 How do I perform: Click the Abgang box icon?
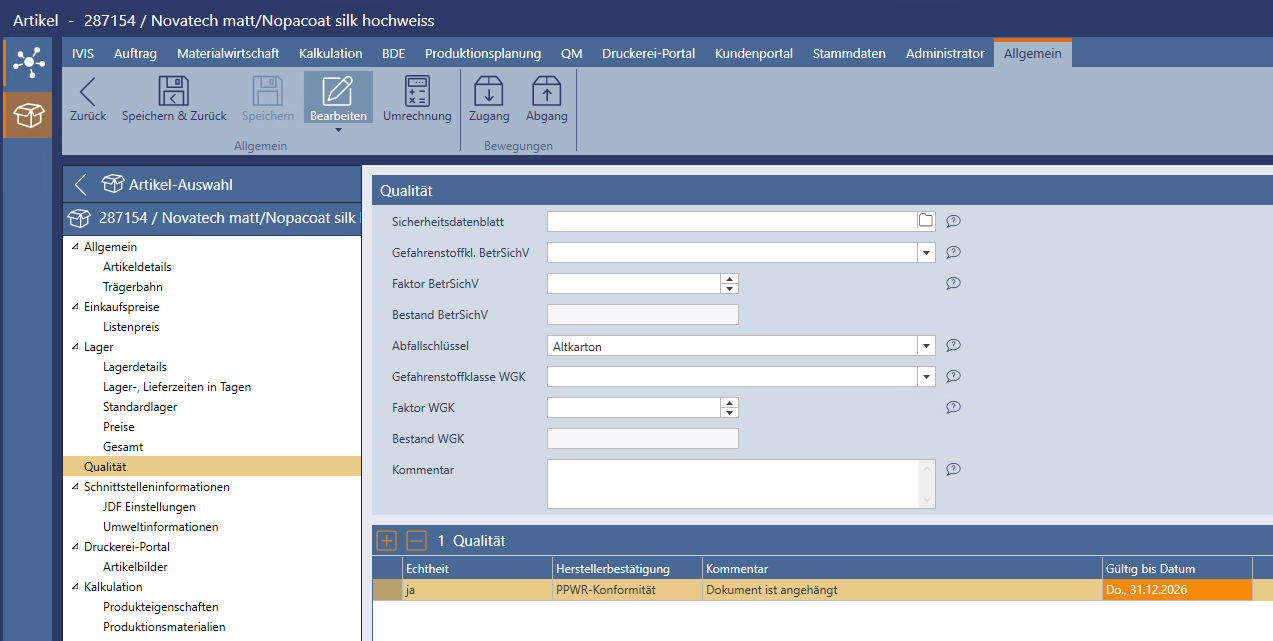click(x=546, y=91)
